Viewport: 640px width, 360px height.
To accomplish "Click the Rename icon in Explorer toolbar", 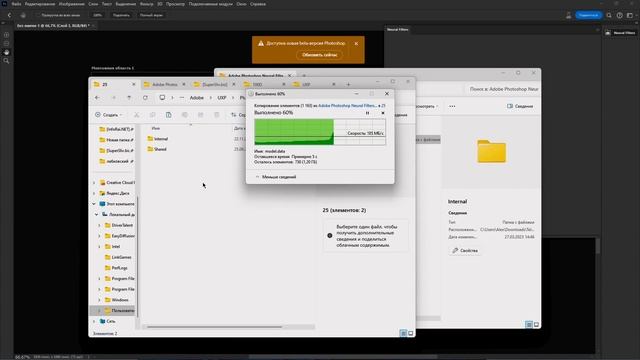I will pos(184,115).
